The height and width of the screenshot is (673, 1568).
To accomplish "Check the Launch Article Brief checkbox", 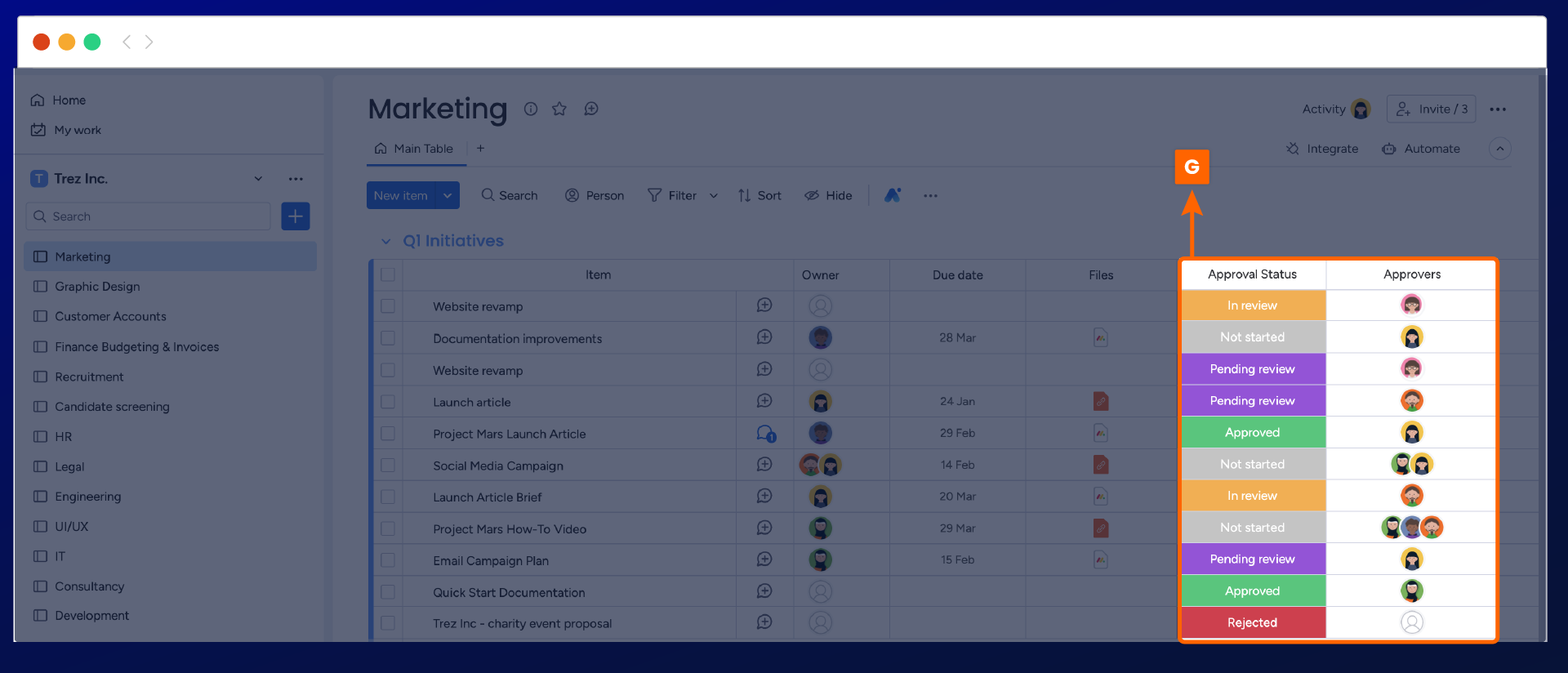I will pyautogui.click(x=388, y=497).
